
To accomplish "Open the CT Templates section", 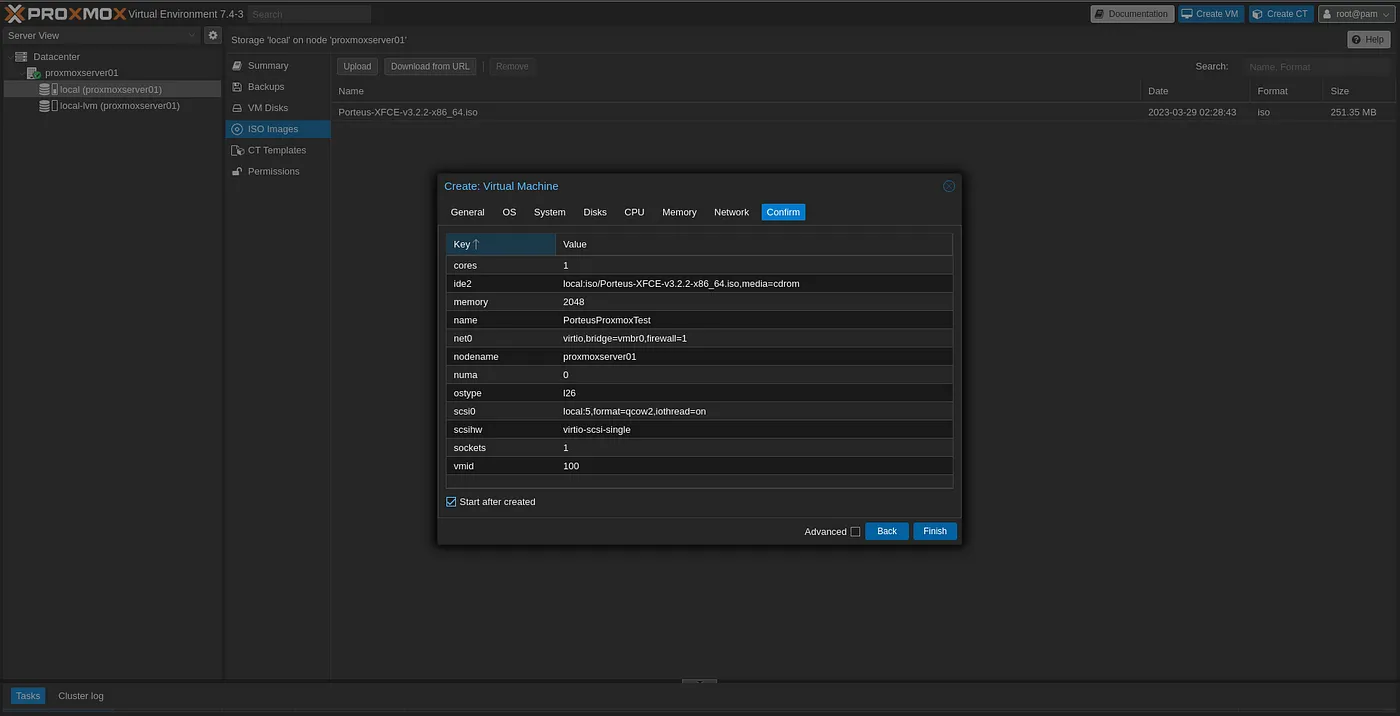I will tap(276, 150).
